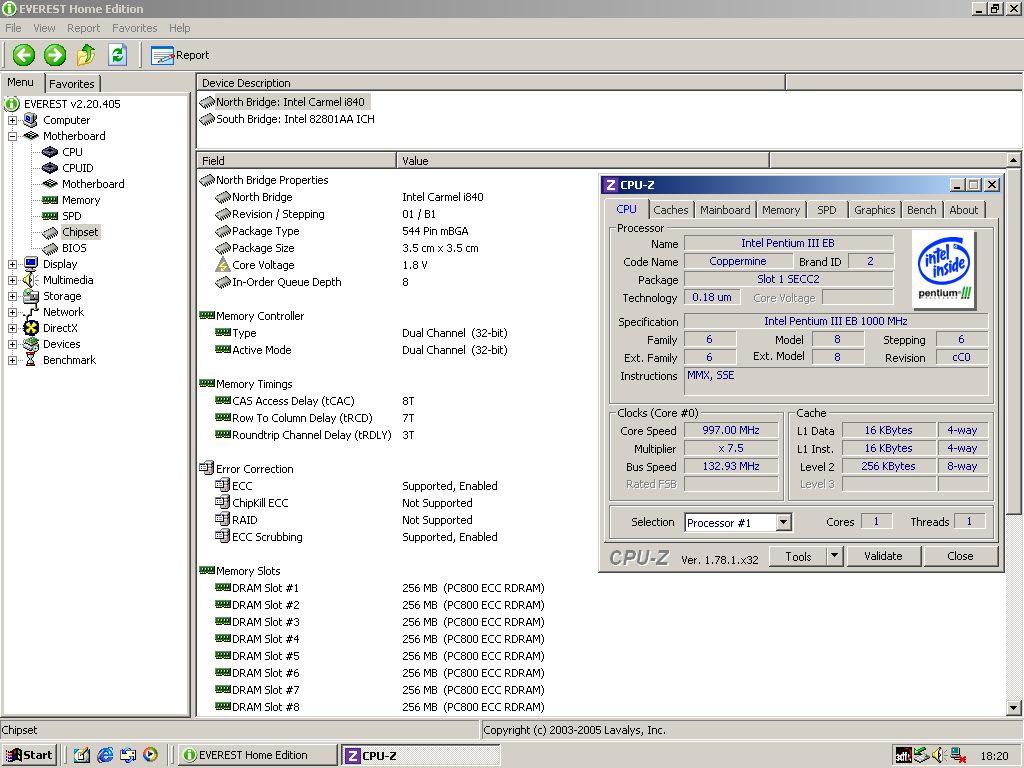The image size is (1024, 768).
Task: Click the EVEREST v2.20.405 root icon
Action: pos(12,104)
